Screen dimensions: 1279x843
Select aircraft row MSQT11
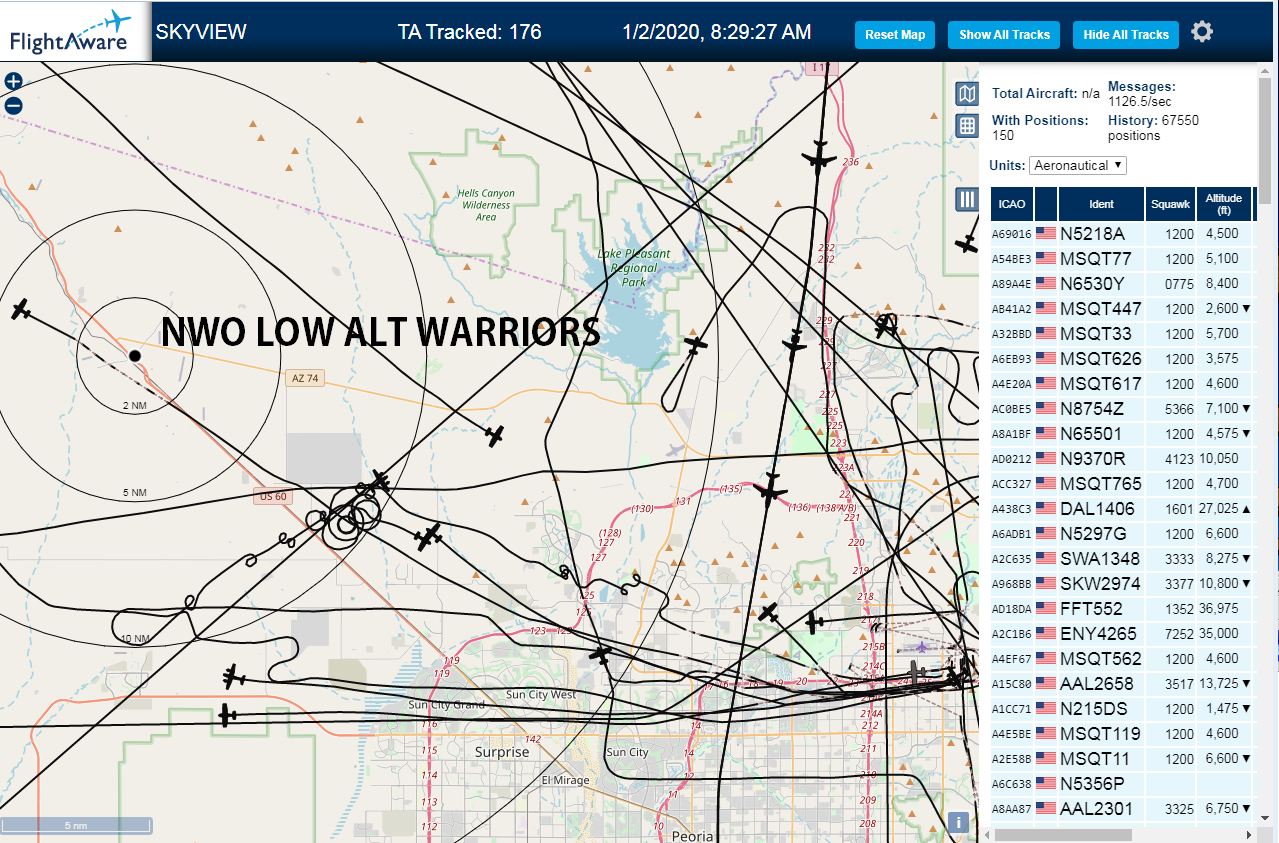pyautogui.click(x=1121, y=759)
